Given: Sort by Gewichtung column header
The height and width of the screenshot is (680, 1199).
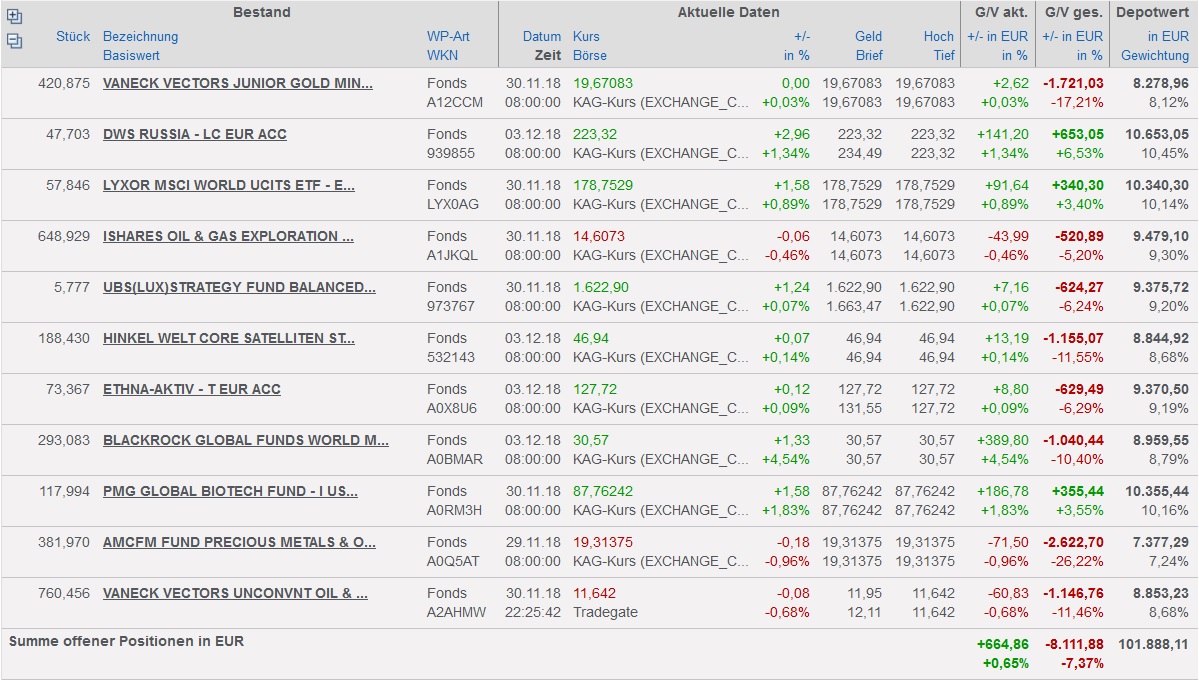Looking at the screenshot, I should 1154,55.
